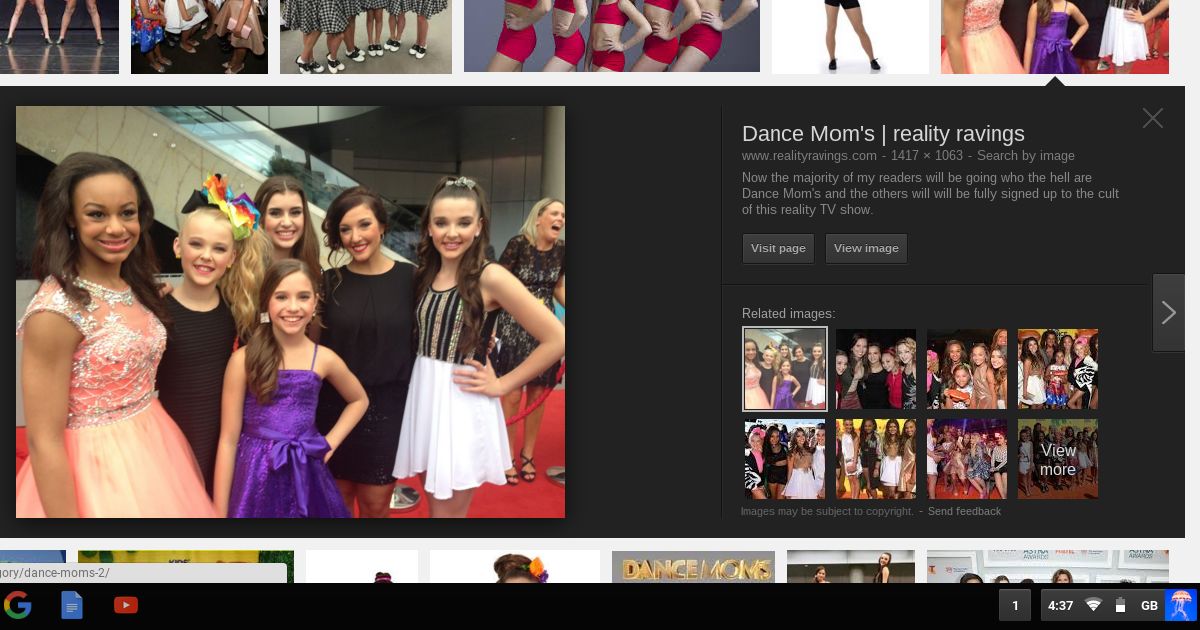Select the GB keyboard layout indicator
The width and height of the screenshot is (1200, 630).
click(x=1149, y=605)
